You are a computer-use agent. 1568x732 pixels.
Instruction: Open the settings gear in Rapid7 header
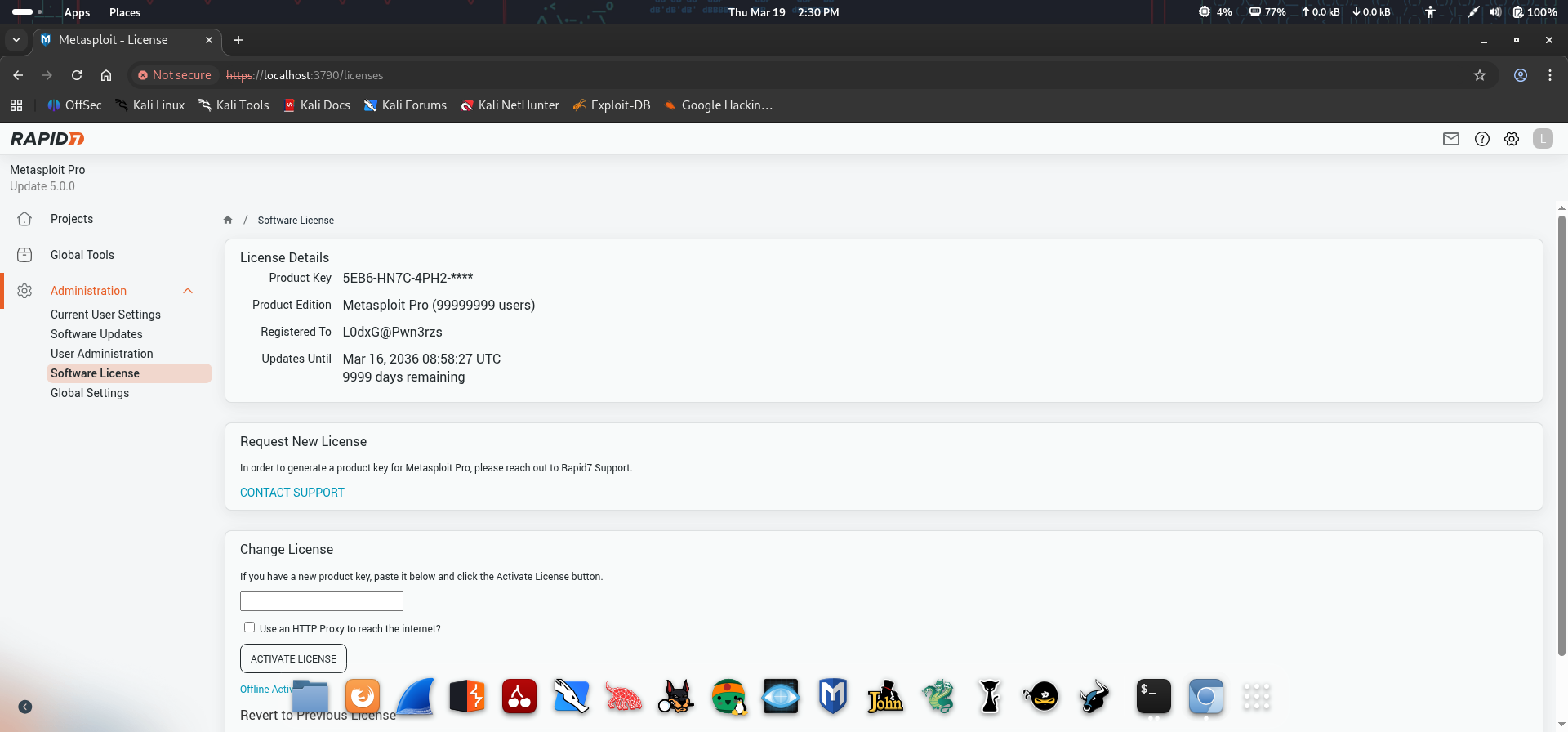click(1512, 139)
